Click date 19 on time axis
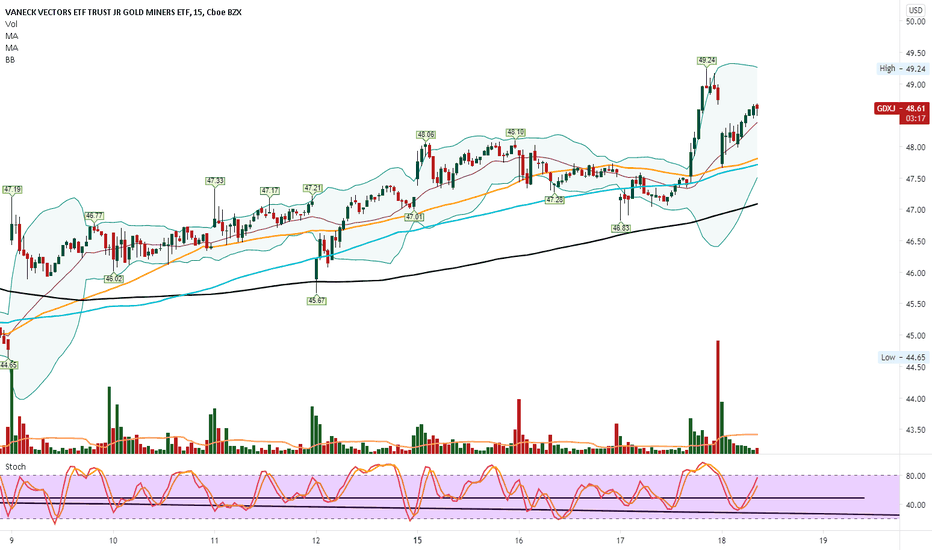 [x=823, y=540]
